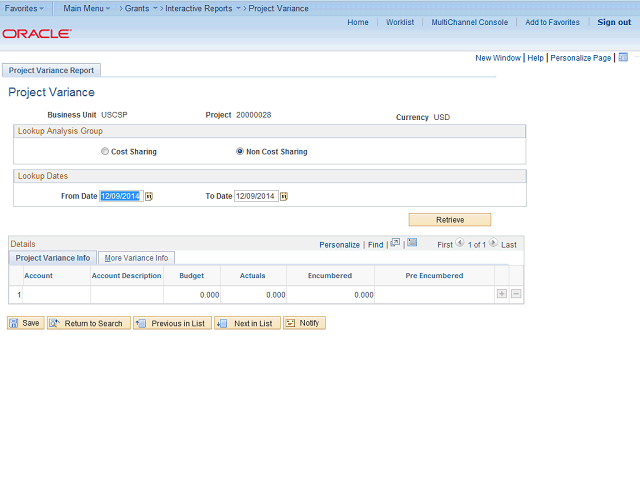Open the From Date calendar picker
The height and width of the screenshot is (480, 640).
(149, 196)
